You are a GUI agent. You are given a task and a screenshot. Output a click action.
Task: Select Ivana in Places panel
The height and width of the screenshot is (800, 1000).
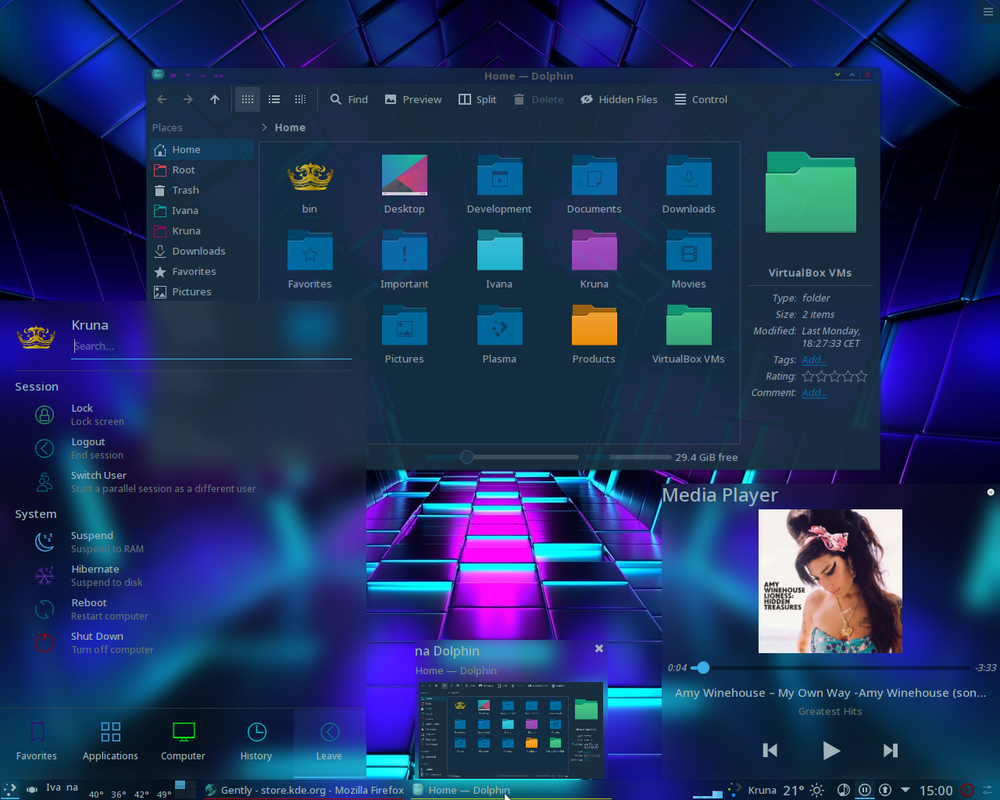pos(202,211)
